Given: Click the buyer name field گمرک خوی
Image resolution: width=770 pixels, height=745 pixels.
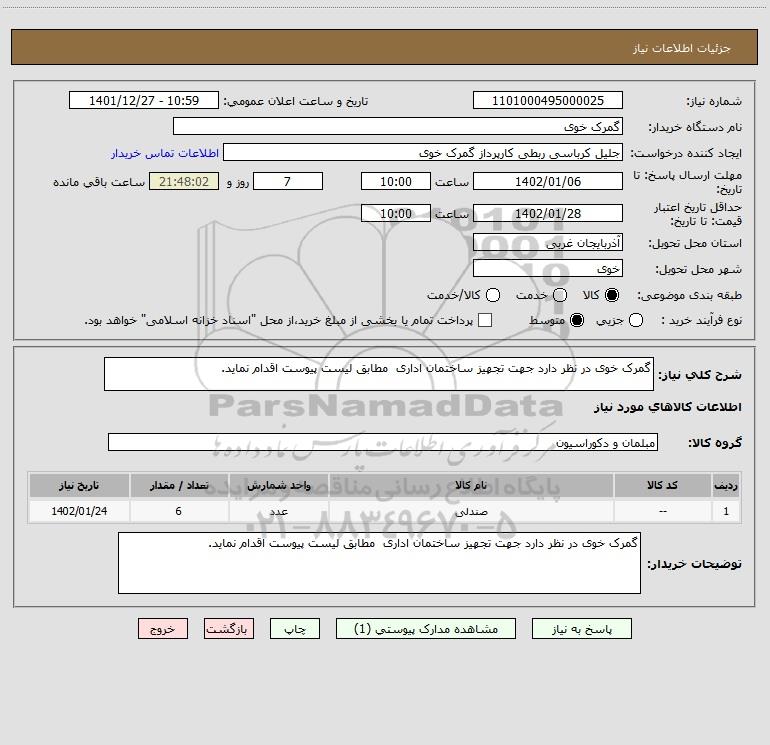Looking at the screenshot, I should (398, 126).
